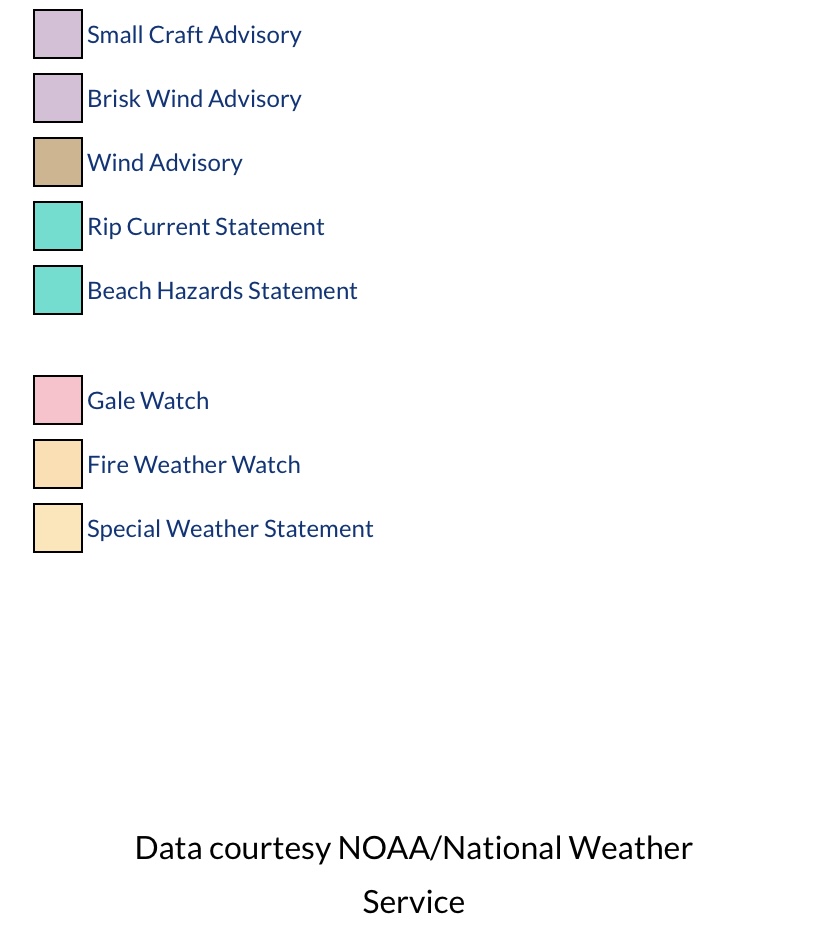Click the NOAA/National Weather Service credit text
This screenshot has height=937, width=828.
pos(413,874)
